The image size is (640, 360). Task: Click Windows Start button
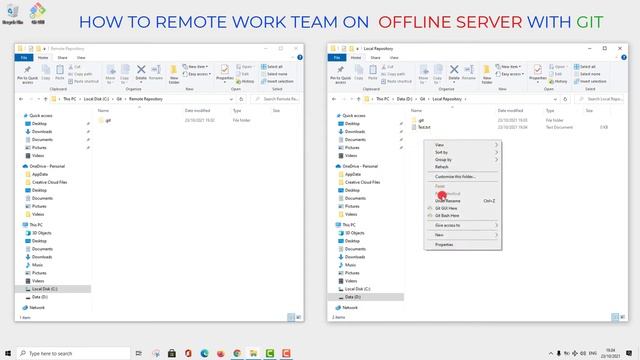(8, 353)
